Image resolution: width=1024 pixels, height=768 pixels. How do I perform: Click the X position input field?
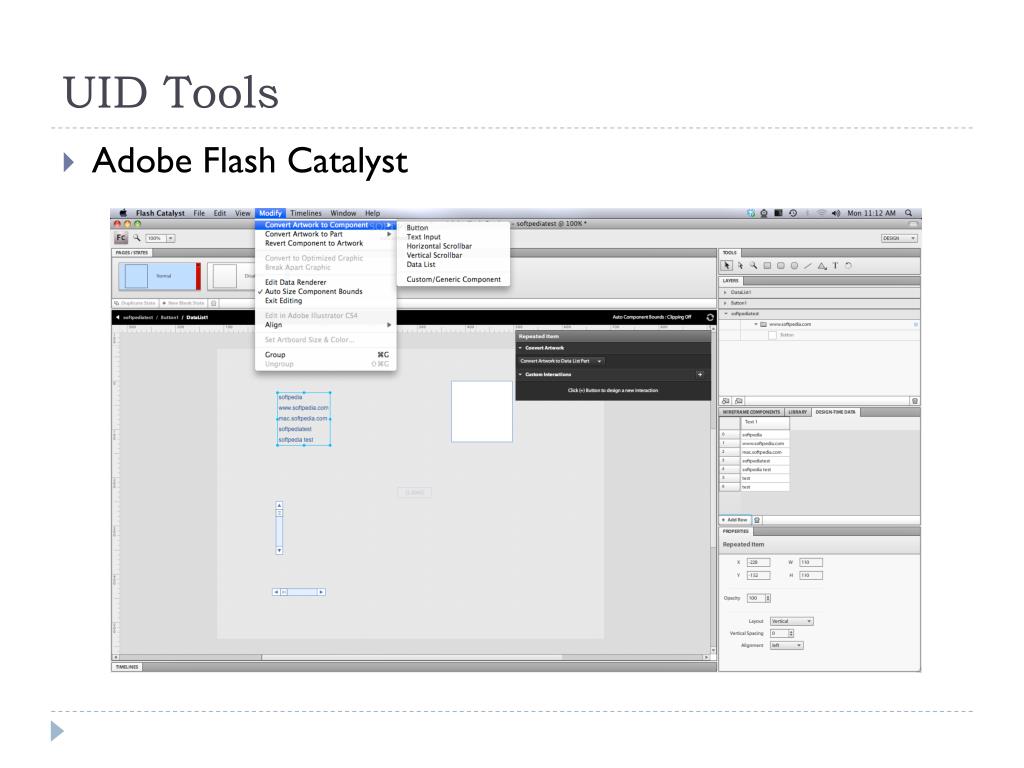point(758,562)
